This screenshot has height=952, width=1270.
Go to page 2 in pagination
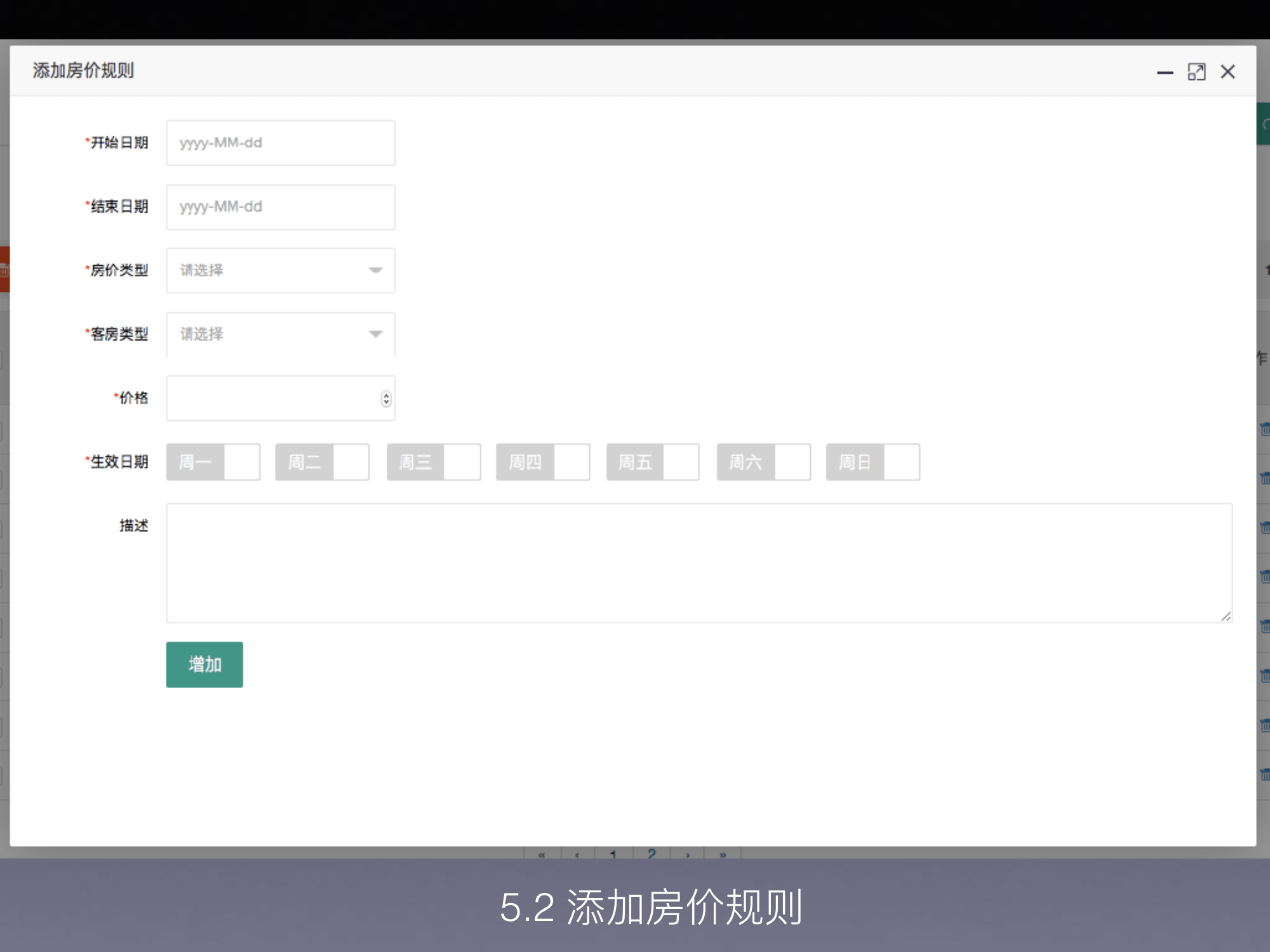click(x=652, y=854)
